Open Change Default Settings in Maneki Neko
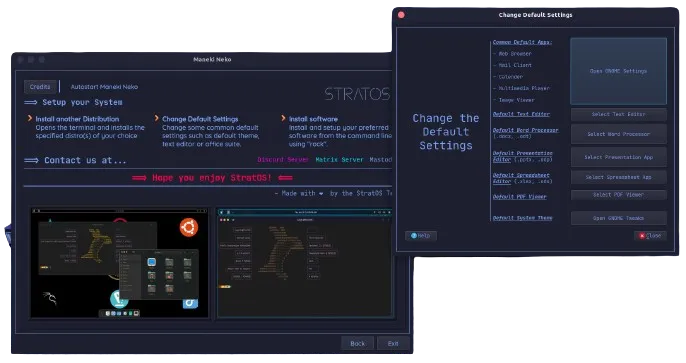 tap(200, 119)
